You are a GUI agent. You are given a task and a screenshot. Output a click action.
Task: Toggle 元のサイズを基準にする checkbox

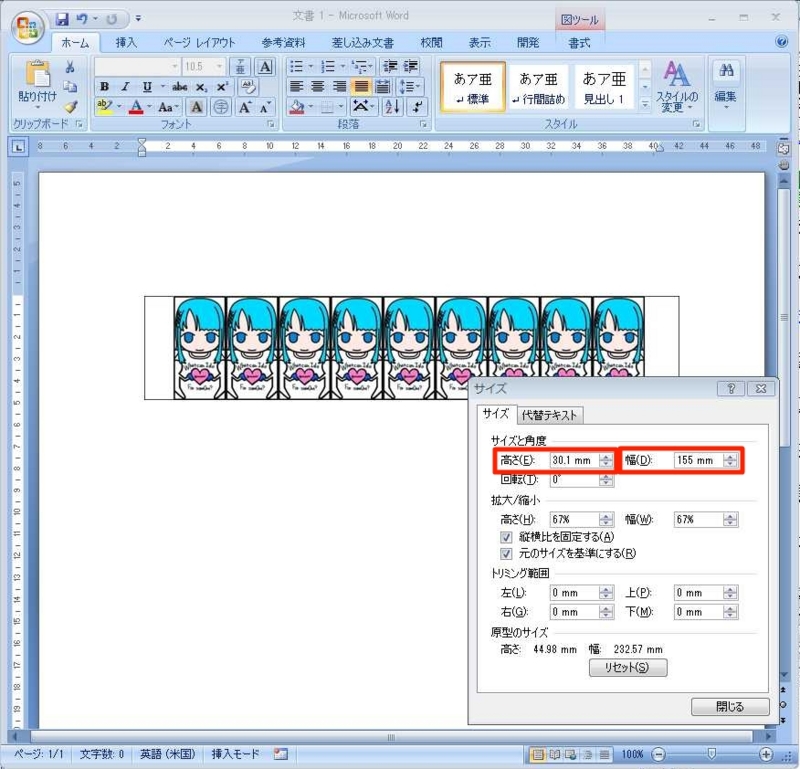coord(506,554)
